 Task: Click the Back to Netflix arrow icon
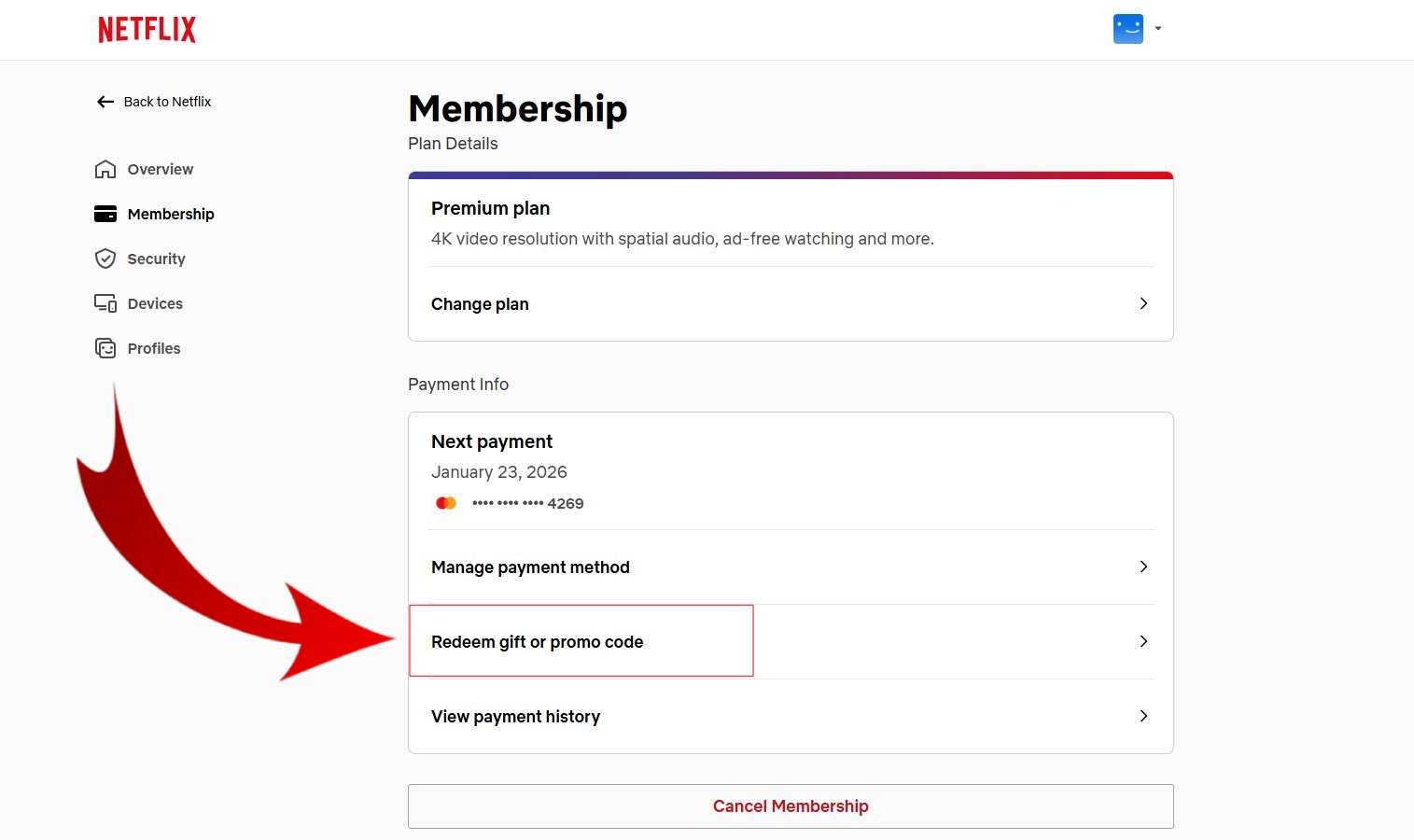pos(105,102)
